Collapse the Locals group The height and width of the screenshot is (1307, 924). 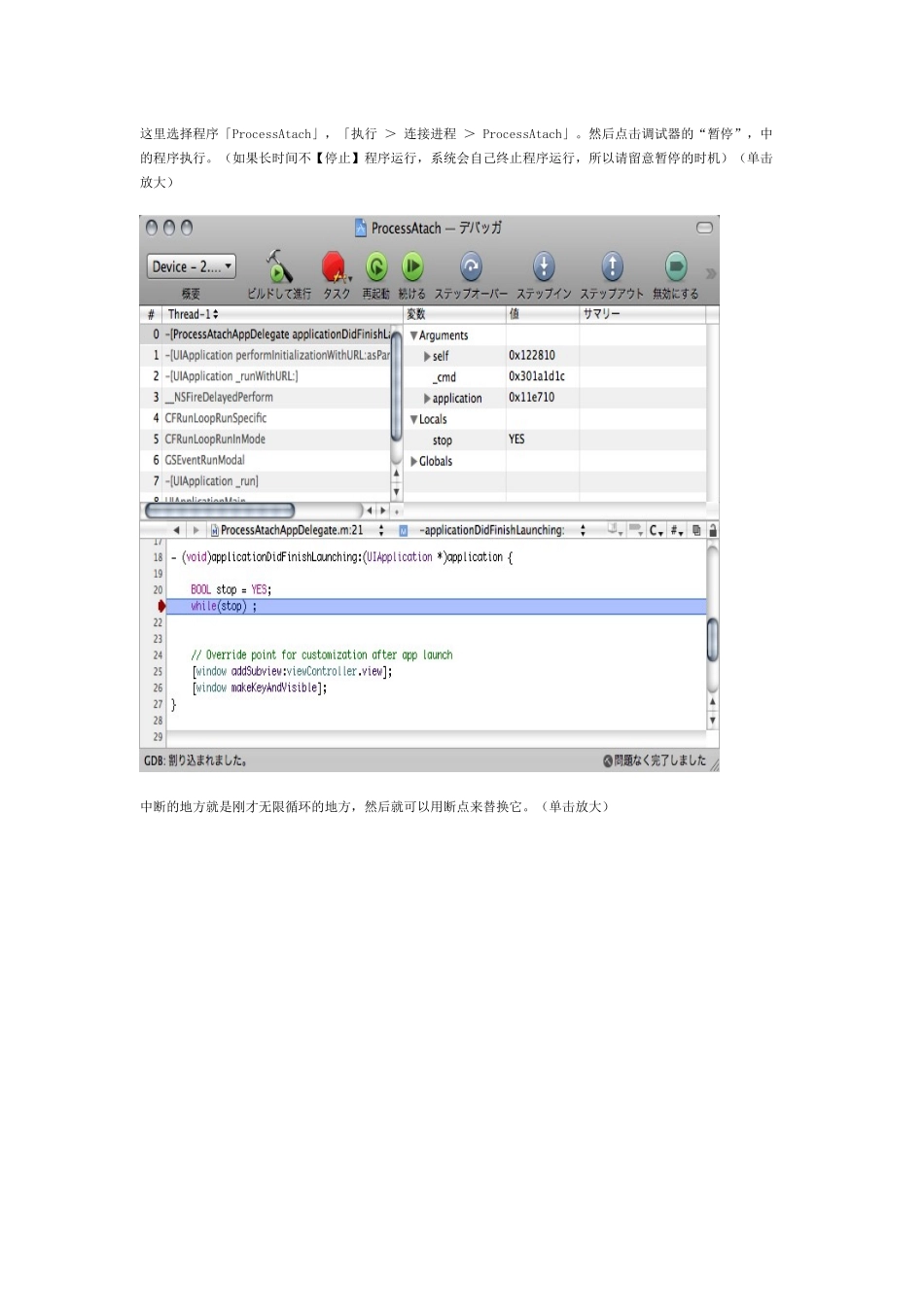point(414,419)
